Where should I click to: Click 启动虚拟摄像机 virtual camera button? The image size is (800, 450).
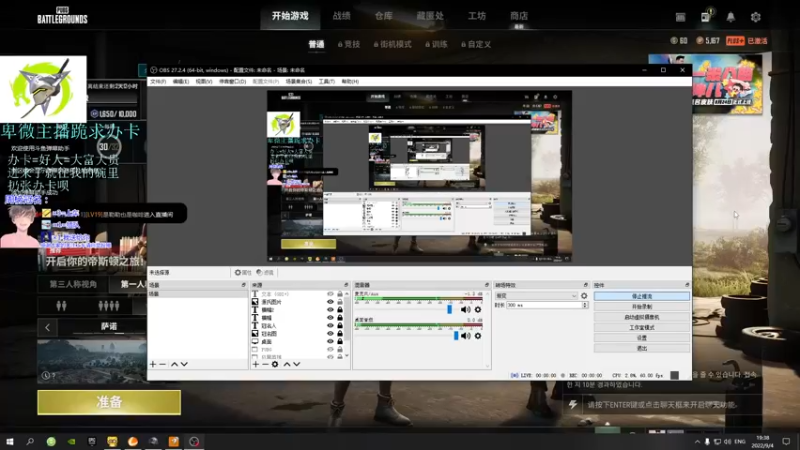point(642,317)
